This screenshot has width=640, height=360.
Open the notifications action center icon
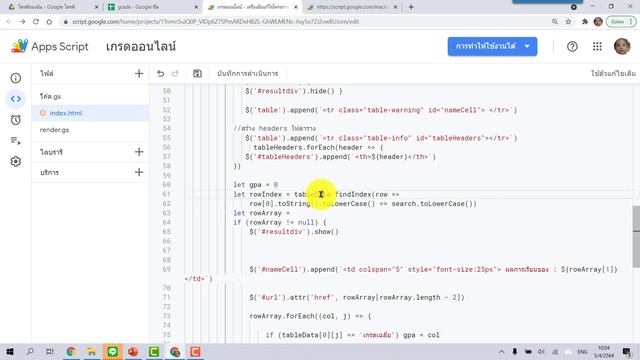[627, 351]
